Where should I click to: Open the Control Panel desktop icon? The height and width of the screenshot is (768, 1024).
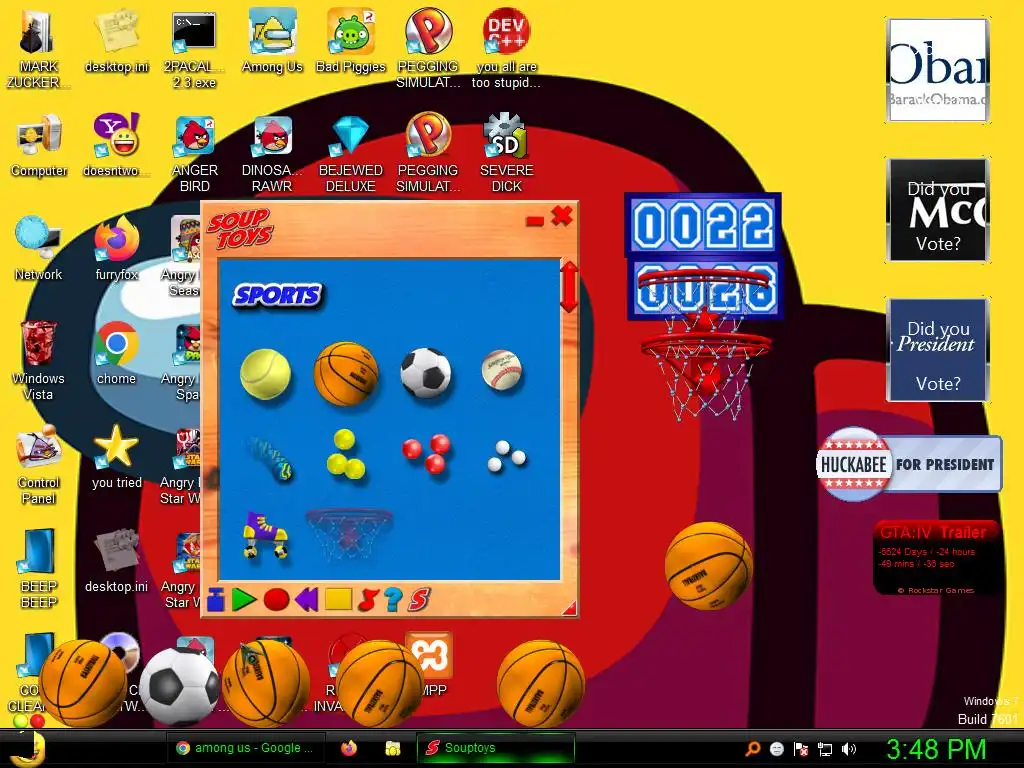[39, 465]
